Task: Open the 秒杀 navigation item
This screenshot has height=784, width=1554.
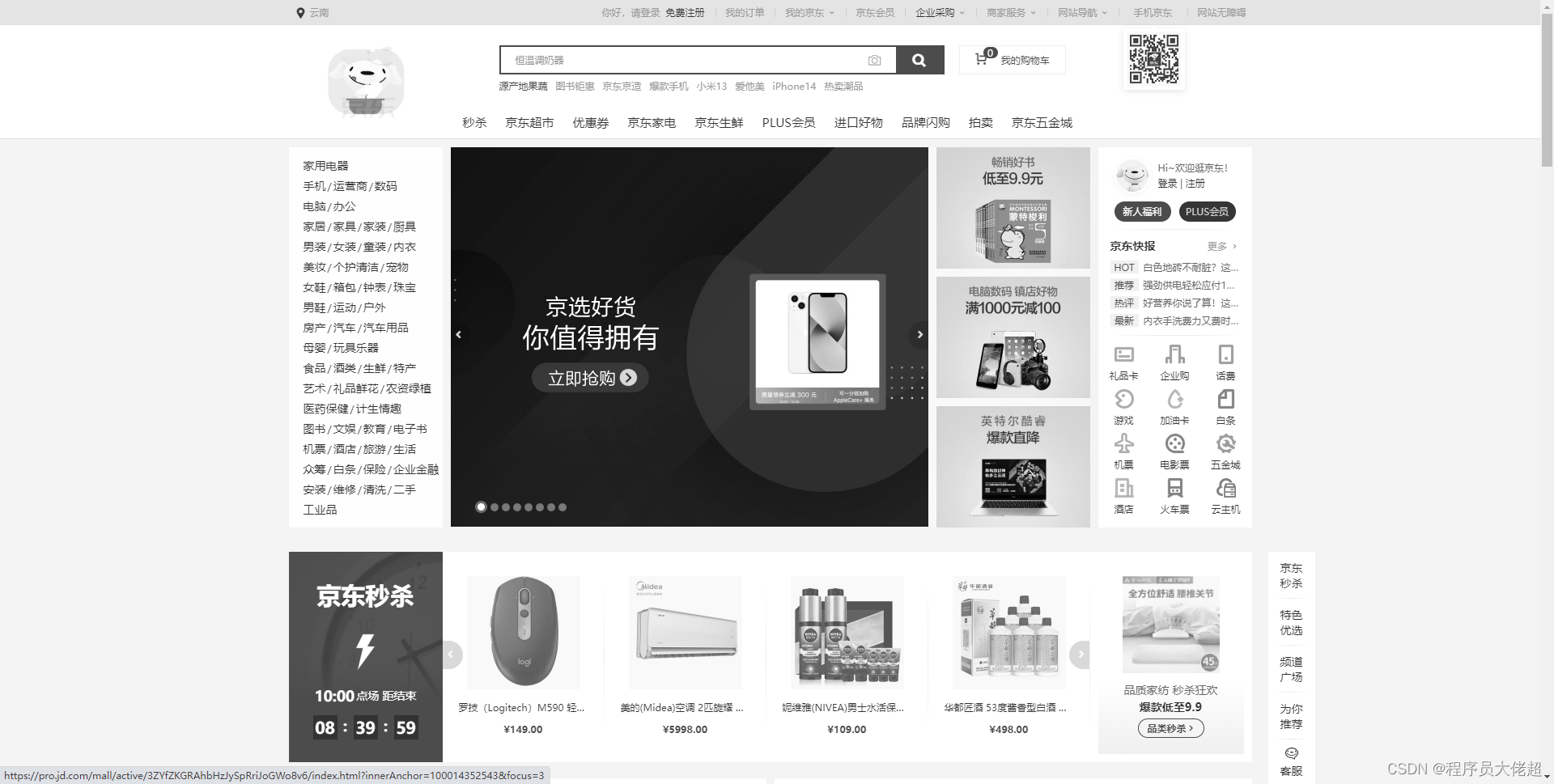Action: [x=474, y=122]
